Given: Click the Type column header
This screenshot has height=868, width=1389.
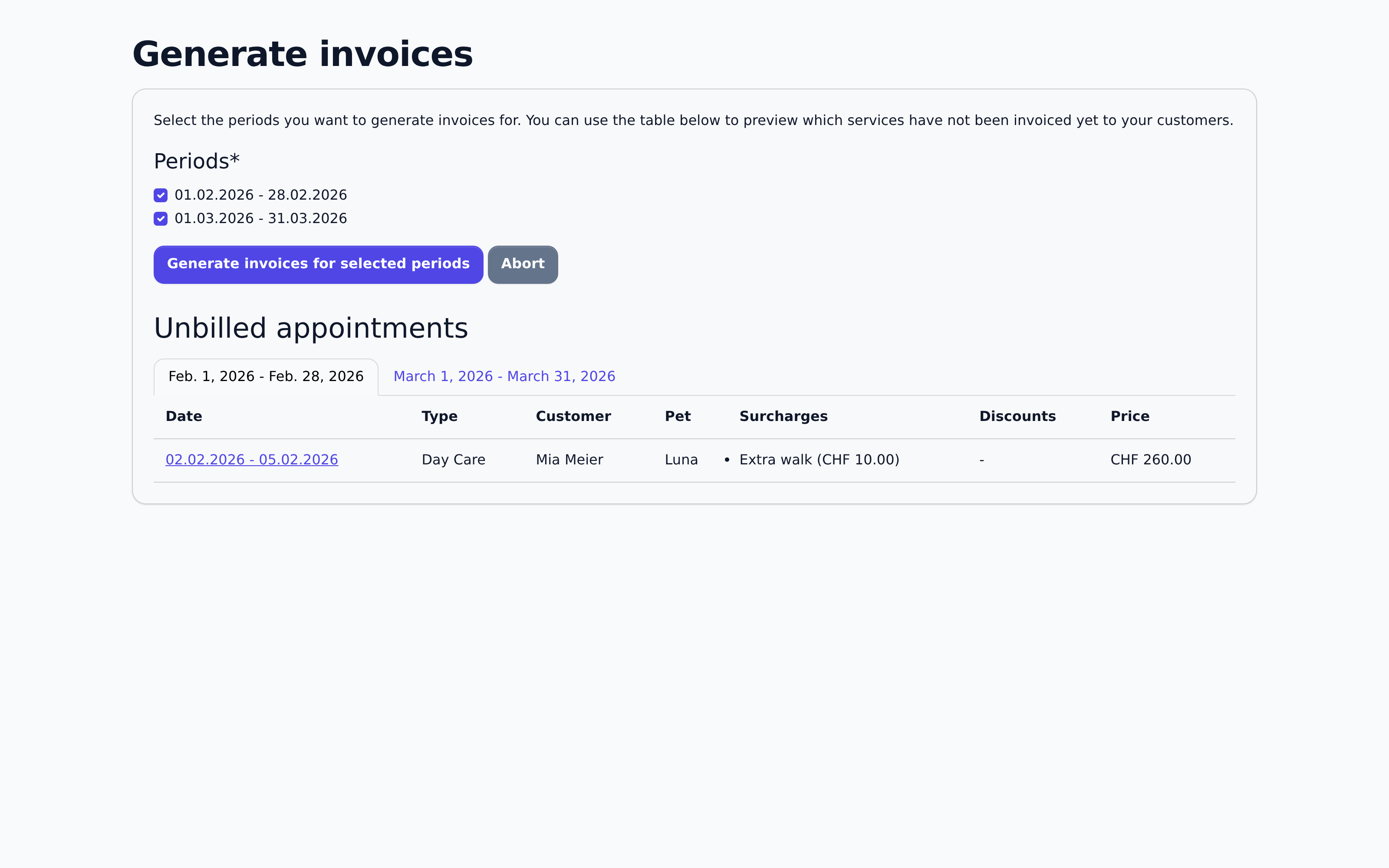Looking at the screenshot, I should point(439,416).
